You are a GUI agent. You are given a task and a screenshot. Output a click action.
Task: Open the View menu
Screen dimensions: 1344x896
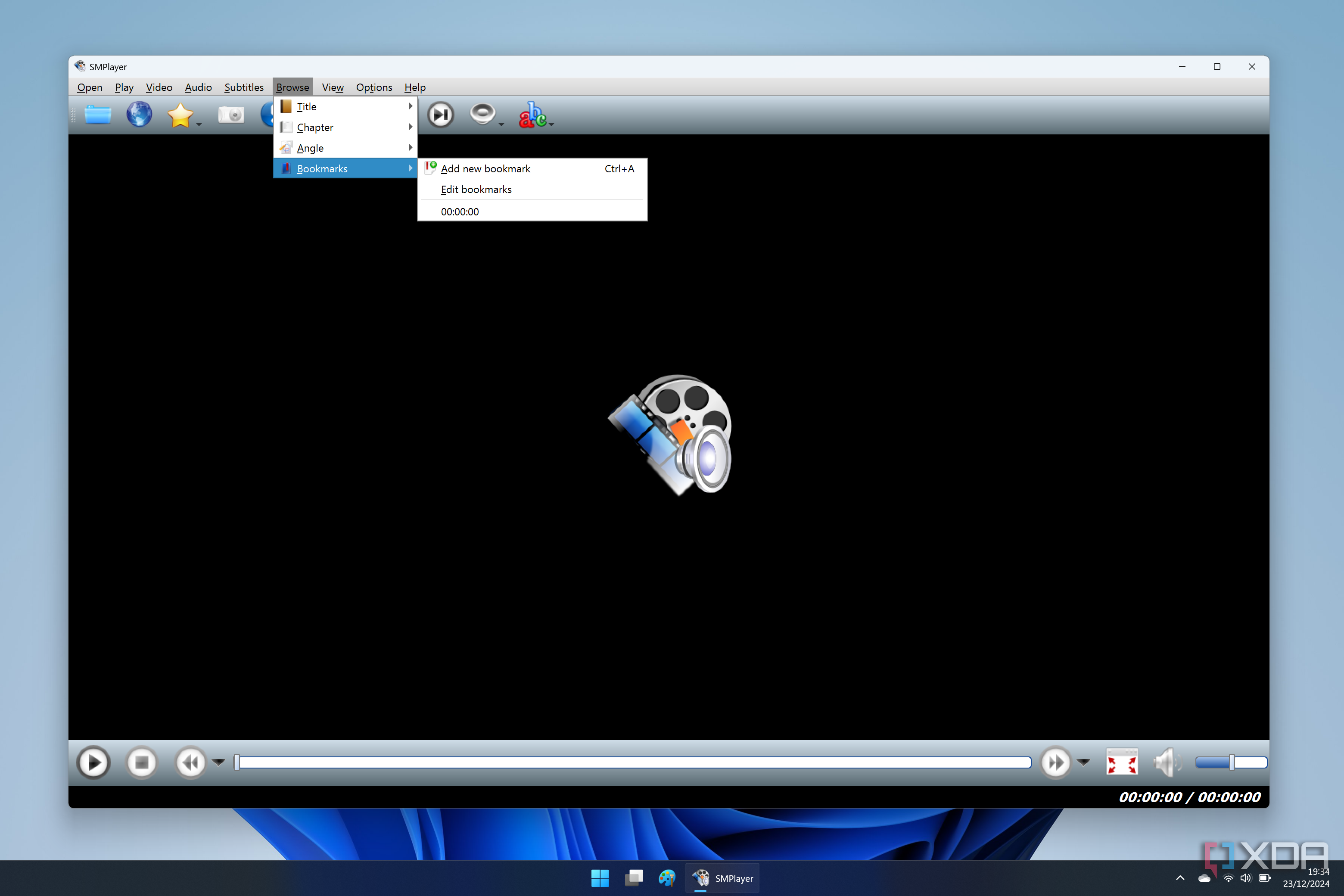333,87
